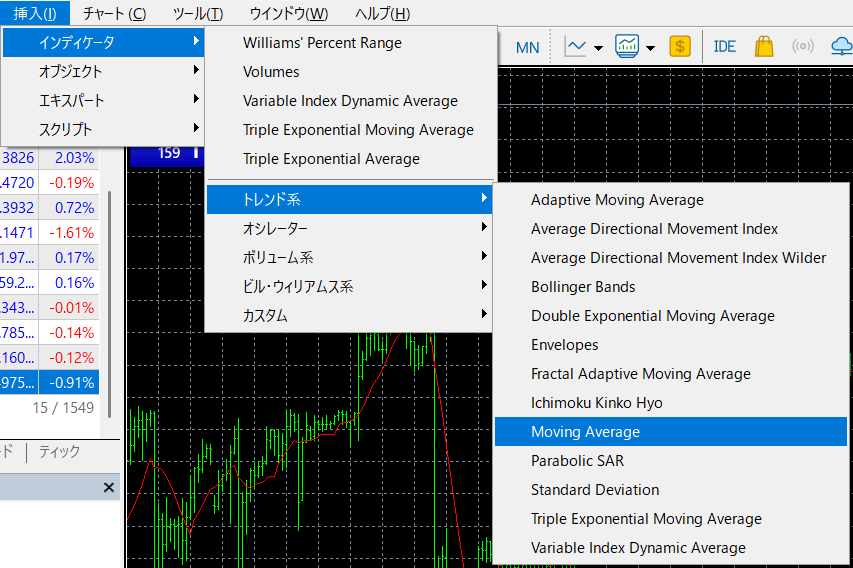Click the 0.16% change cell

tap(69, 283)
